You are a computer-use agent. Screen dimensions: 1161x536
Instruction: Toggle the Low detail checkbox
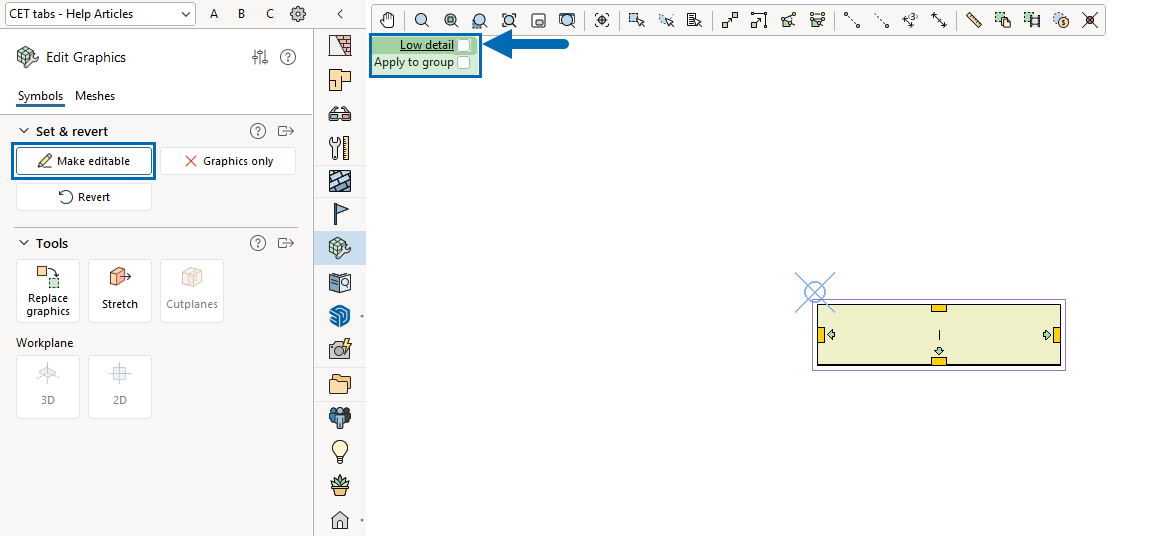tap(464, 45)
